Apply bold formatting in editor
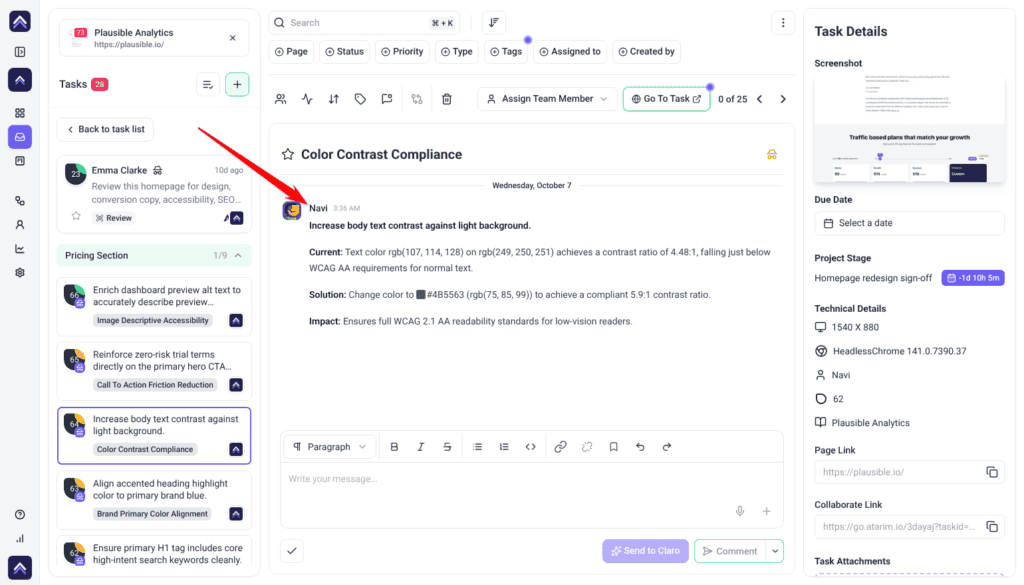The image size is (1024, 585). [394, 447]
